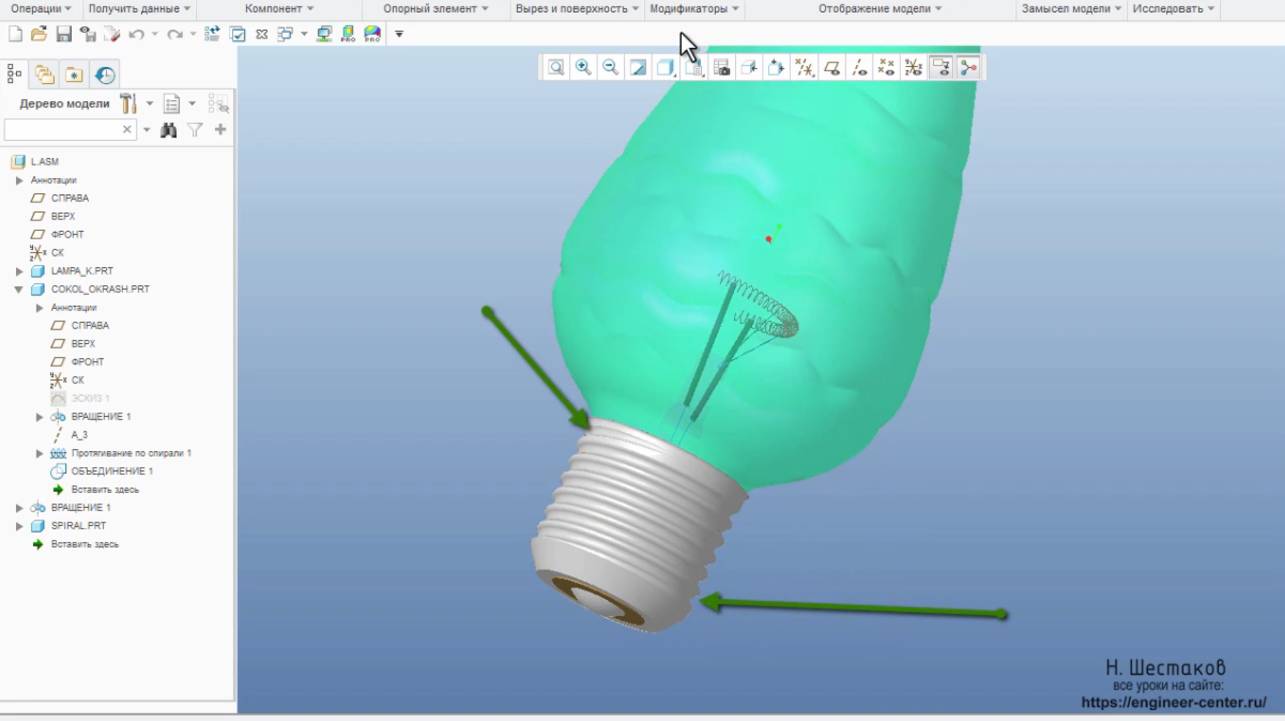Open the View Manager camera icon

point(721,68)
